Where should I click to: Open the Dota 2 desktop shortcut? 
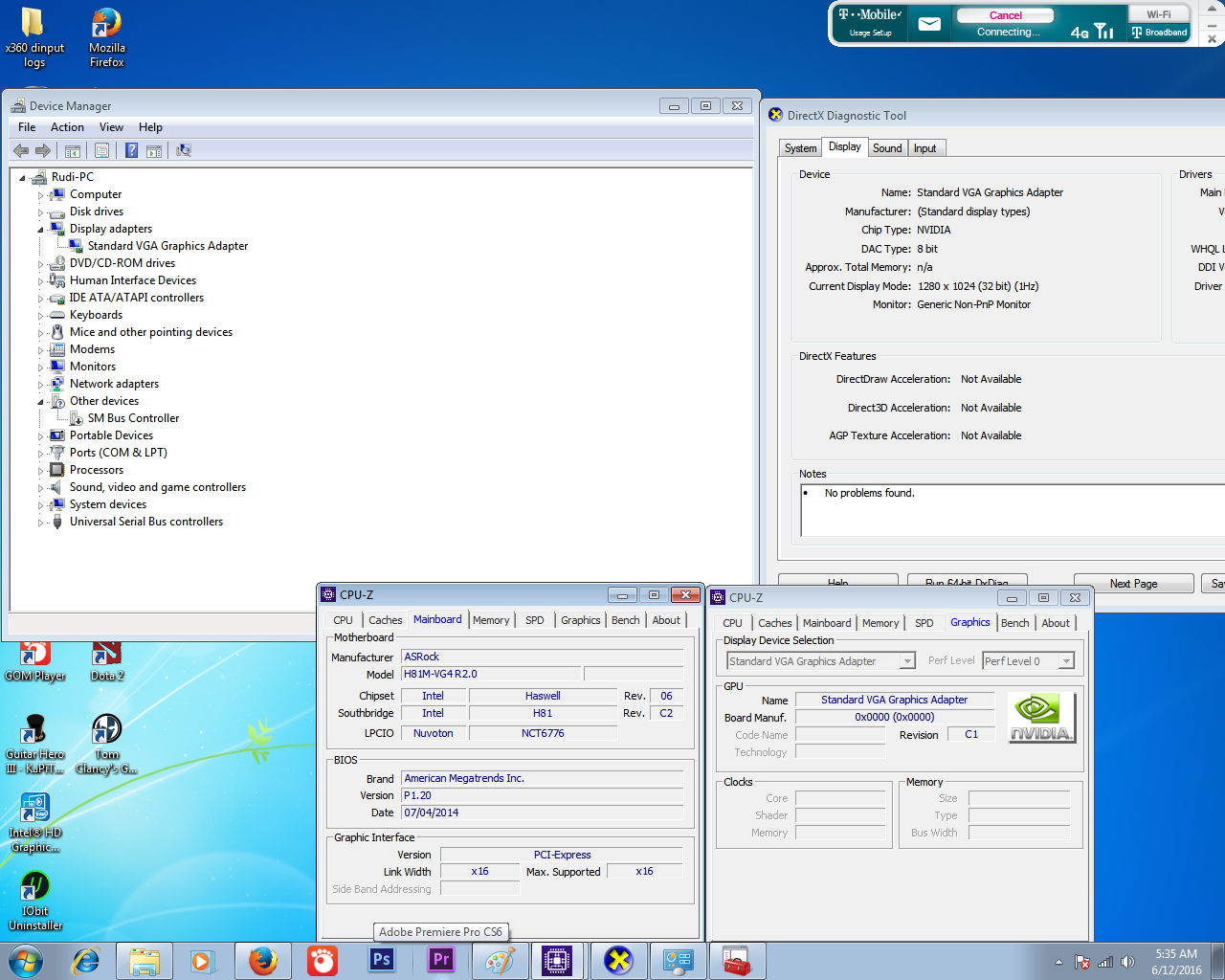tap(107, 660)
